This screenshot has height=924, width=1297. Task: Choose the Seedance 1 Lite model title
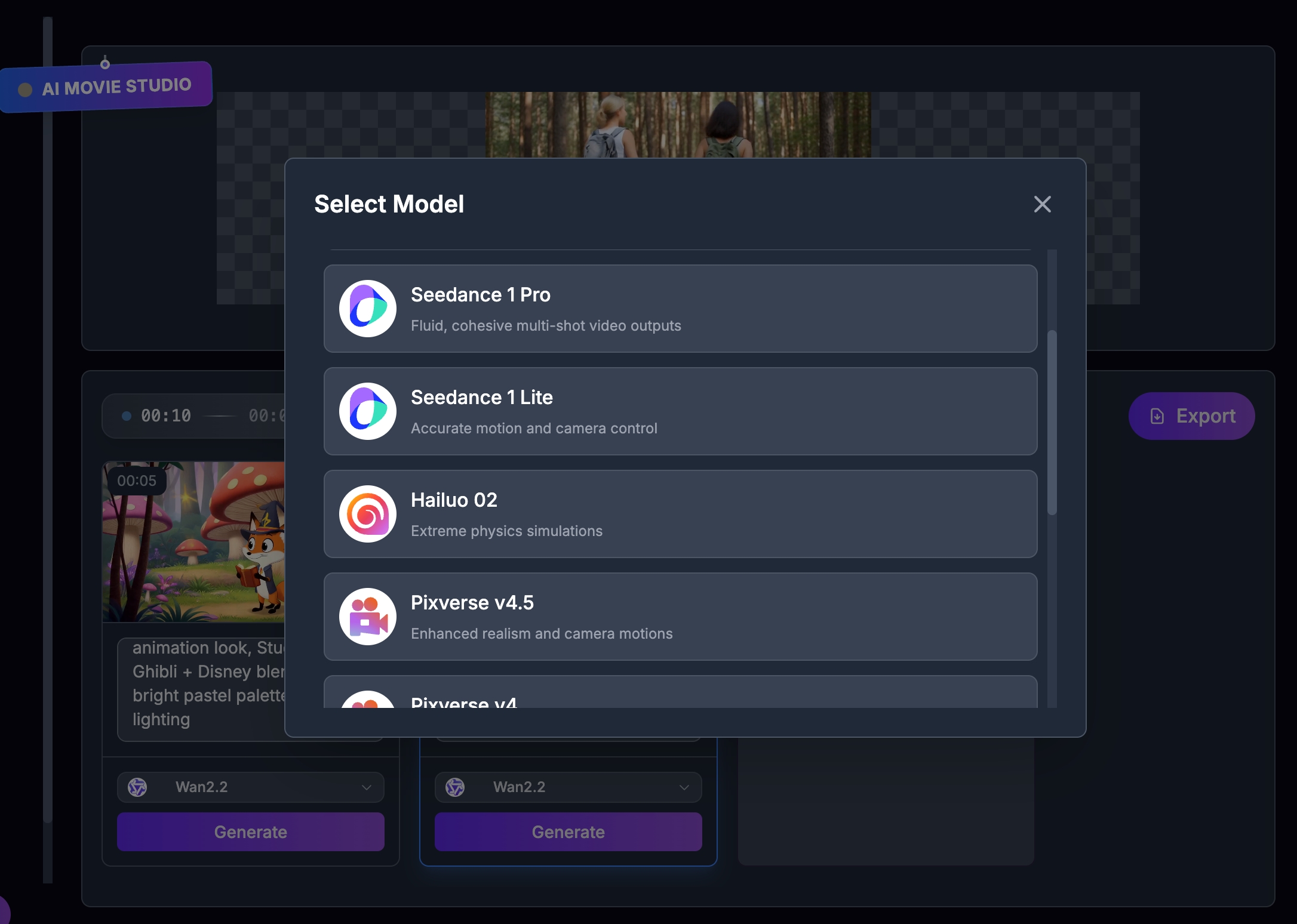pyautogui.click(x=482, y=398)
